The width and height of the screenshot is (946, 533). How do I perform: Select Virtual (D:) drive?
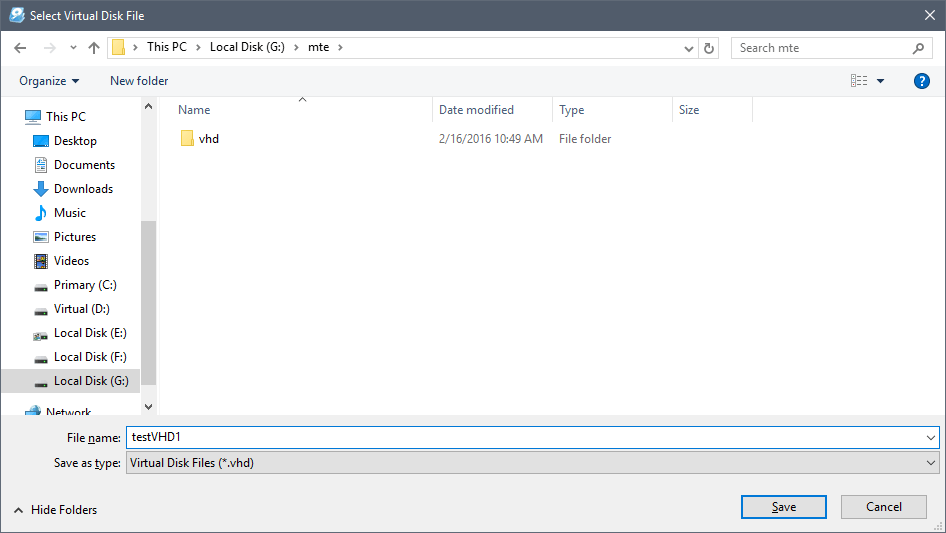point(81,309)
